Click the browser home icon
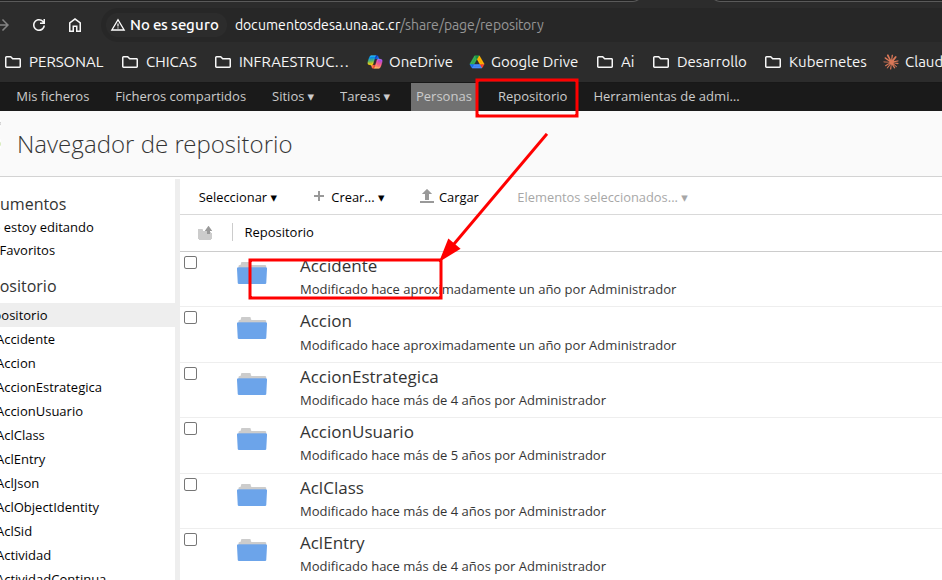The height and width of the screenshot is (580, 942). (x=75, y=25)
